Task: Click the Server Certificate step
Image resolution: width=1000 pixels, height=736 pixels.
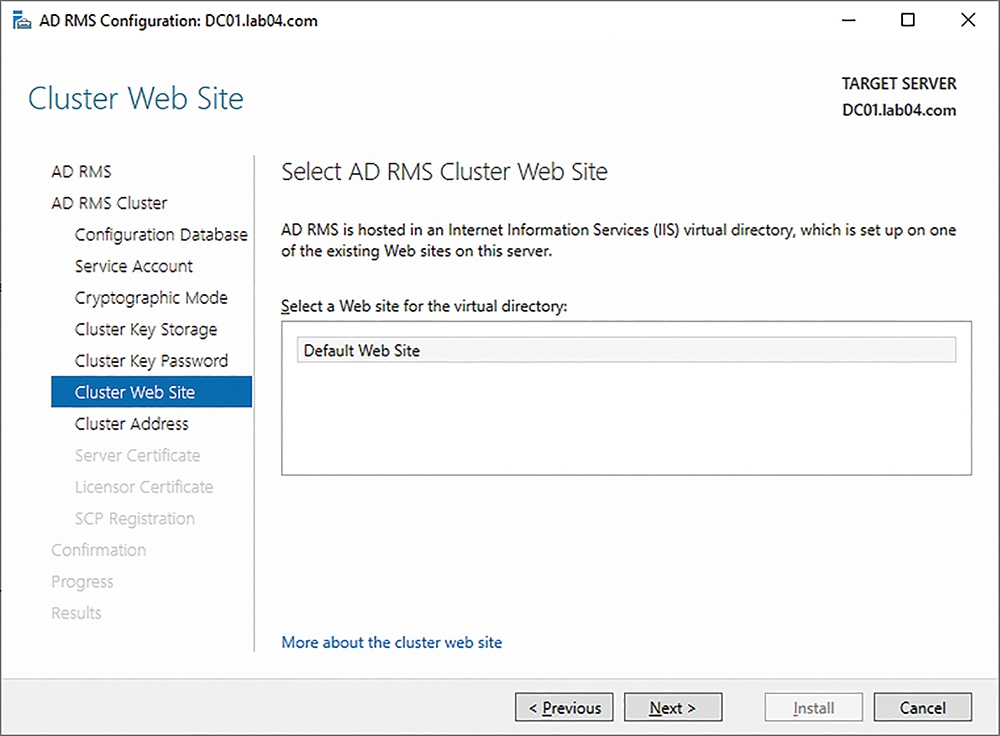Action: (137, 455)
